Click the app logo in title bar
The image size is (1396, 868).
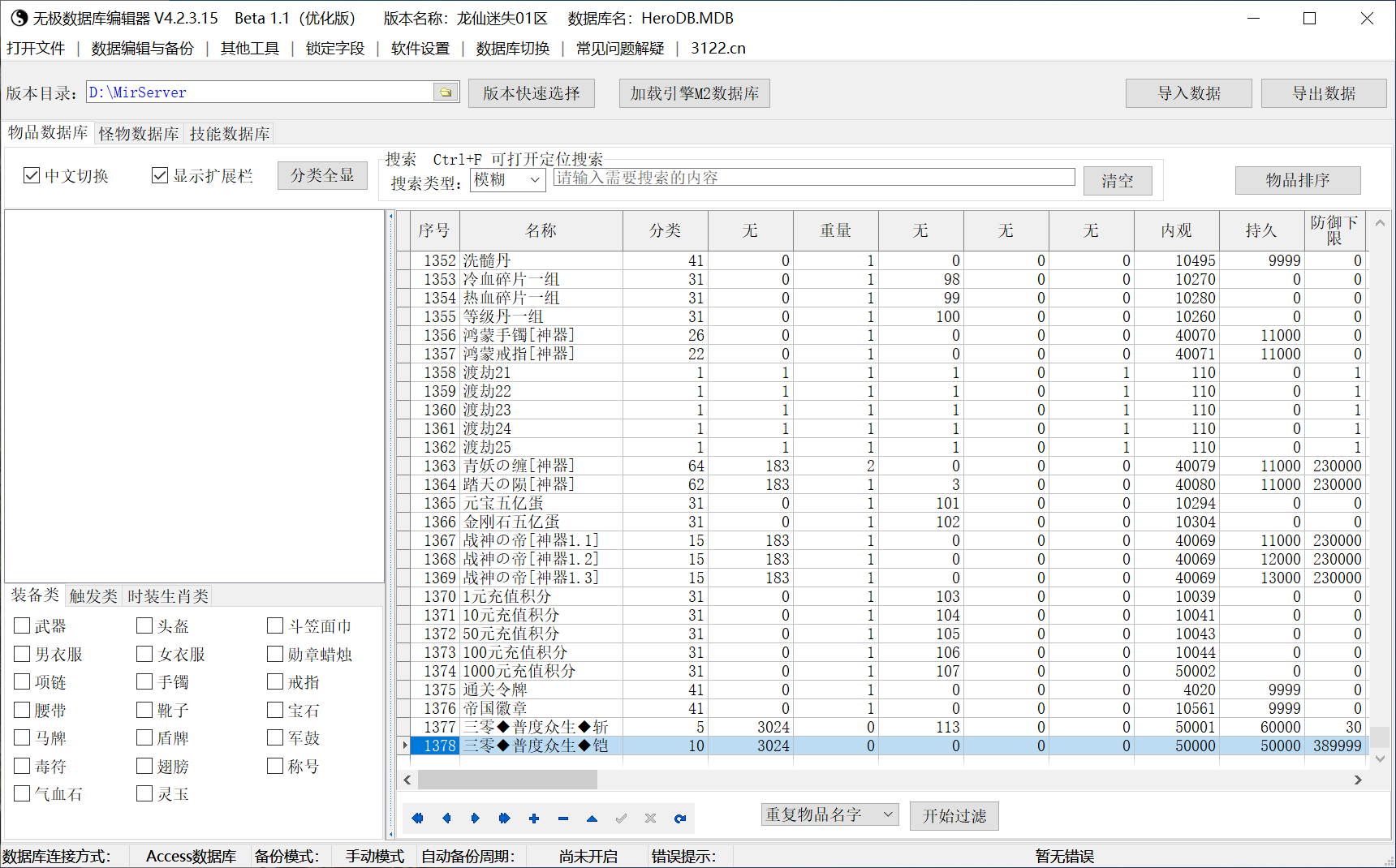18,18
